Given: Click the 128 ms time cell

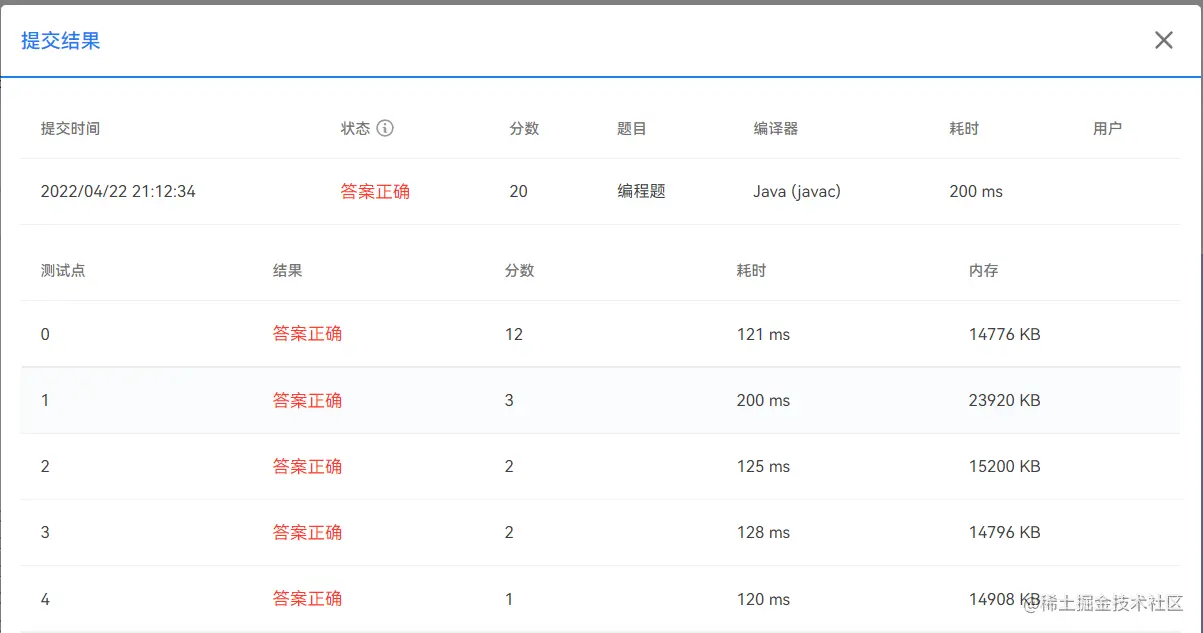Looking at the screenshot, I should [x=763, y=532].
